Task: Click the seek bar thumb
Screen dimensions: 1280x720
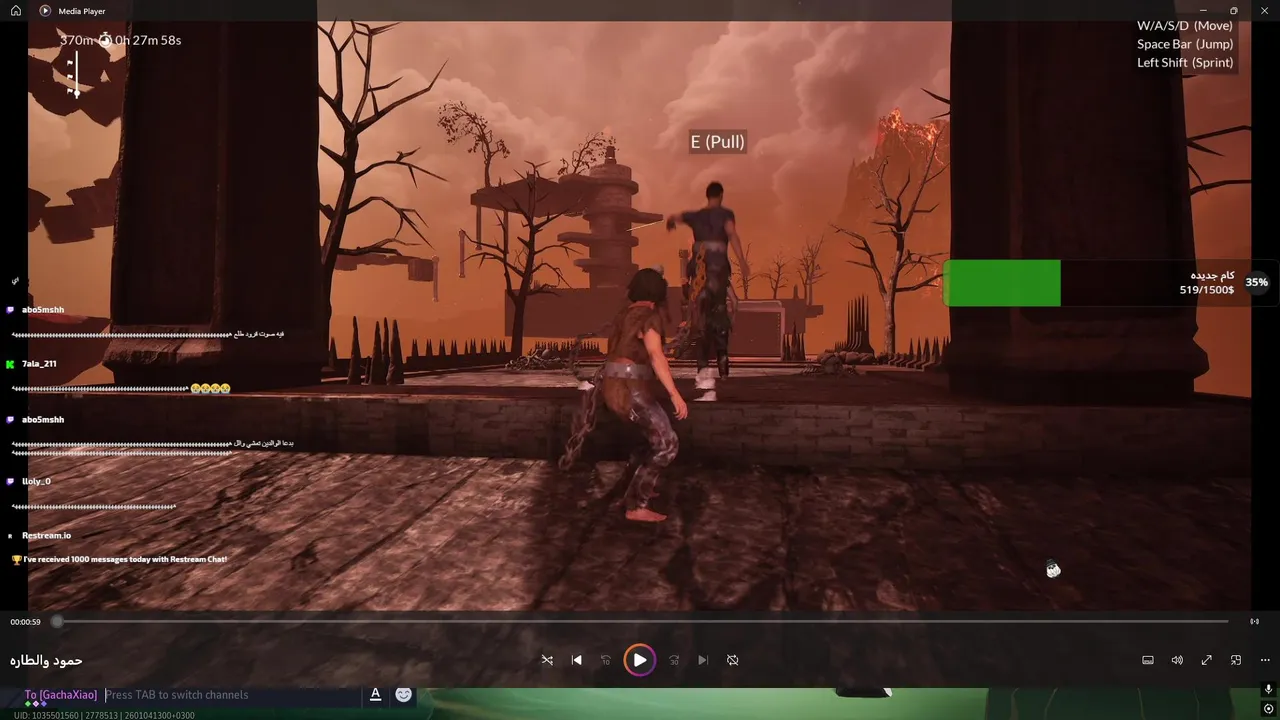Action: point(57,621)
